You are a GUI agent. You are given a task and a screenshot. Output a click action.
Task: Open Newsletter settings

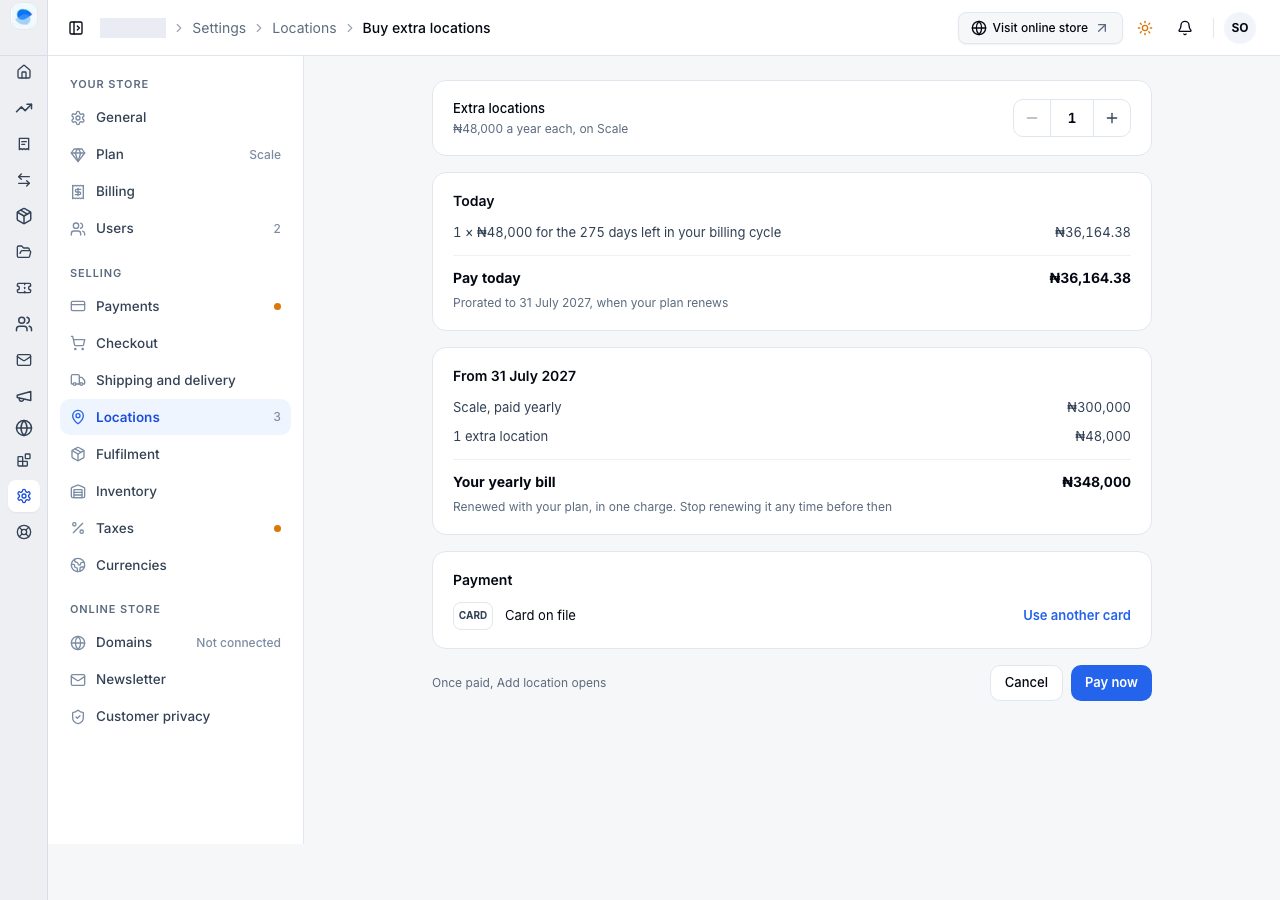pos(175,679)
